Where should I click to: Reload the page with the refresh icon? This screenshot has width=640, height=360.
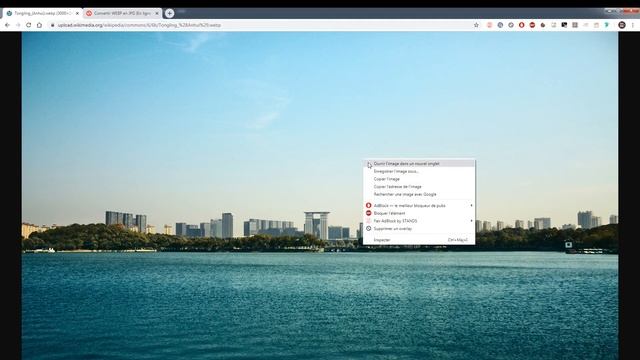point(29,25)
